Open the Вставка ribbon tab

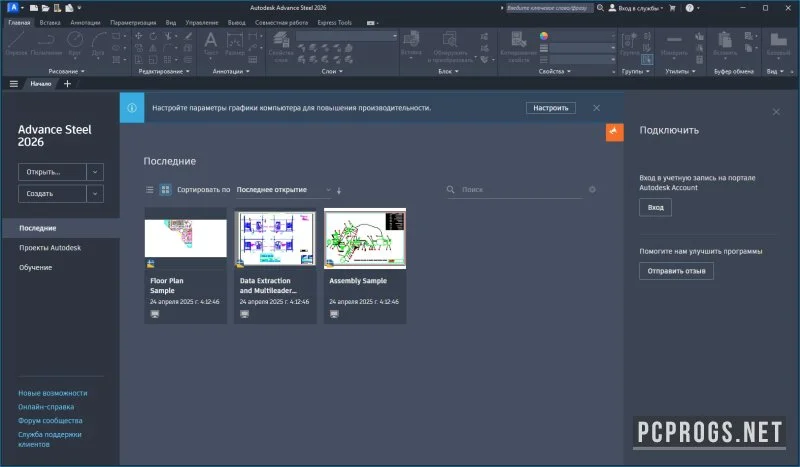(50, 22)
